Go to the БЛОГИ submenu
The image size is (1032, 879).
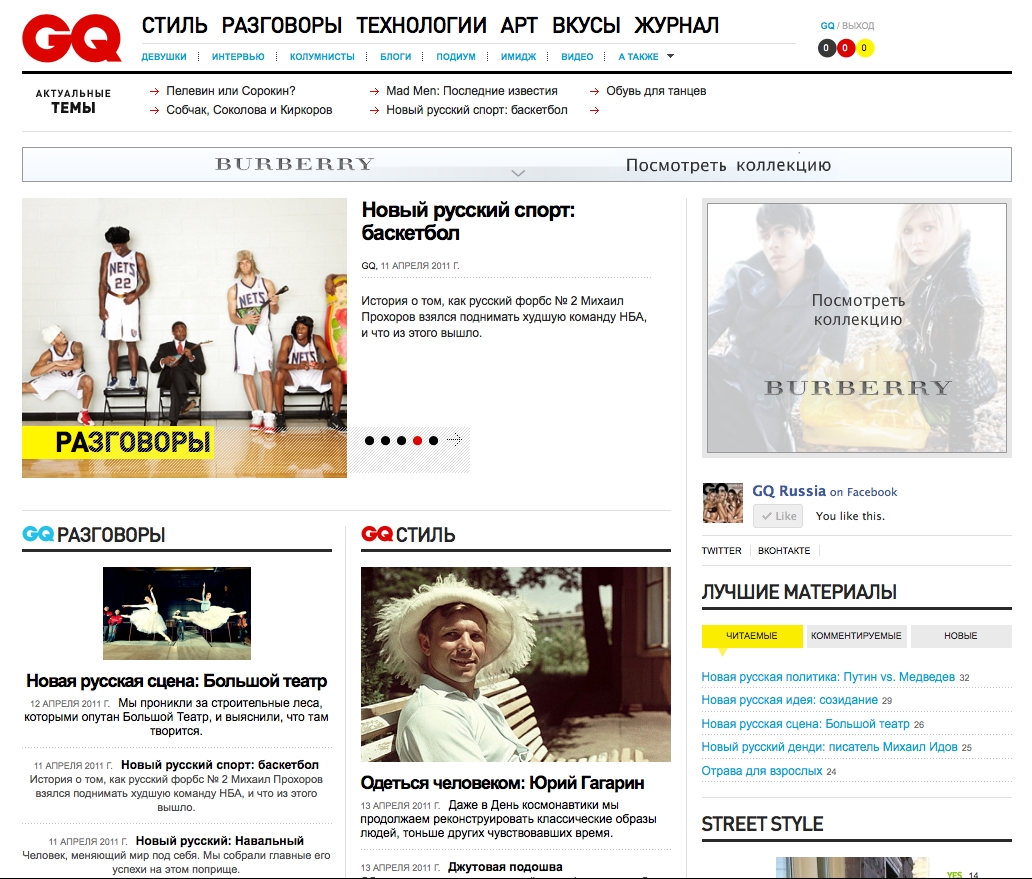click(396, 57)
